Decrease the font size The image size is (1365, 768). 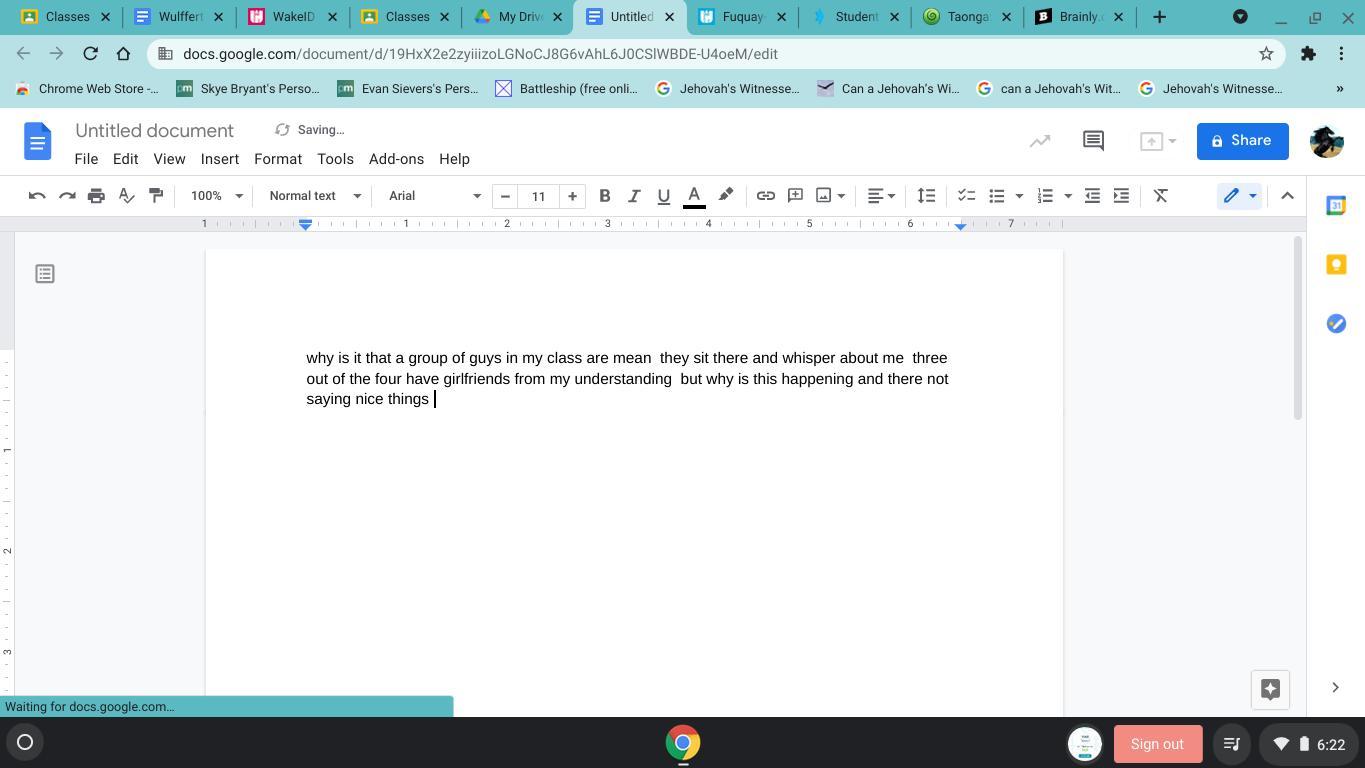505,196
